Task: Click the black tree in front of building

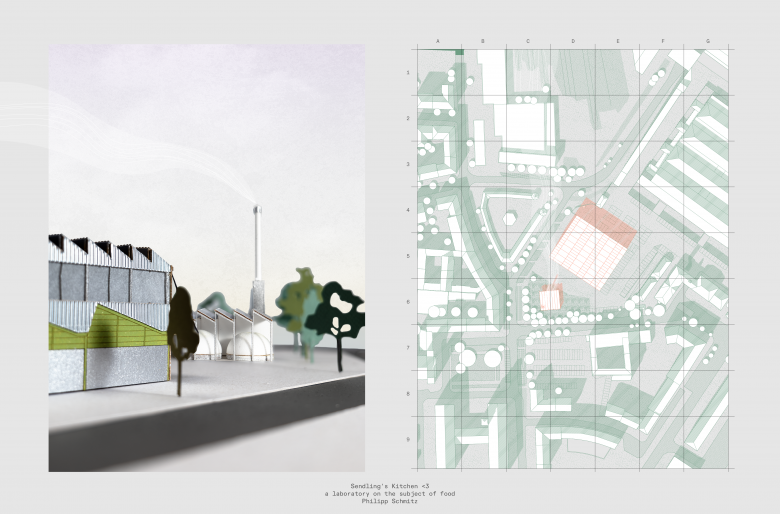Action: coord(181,320)
